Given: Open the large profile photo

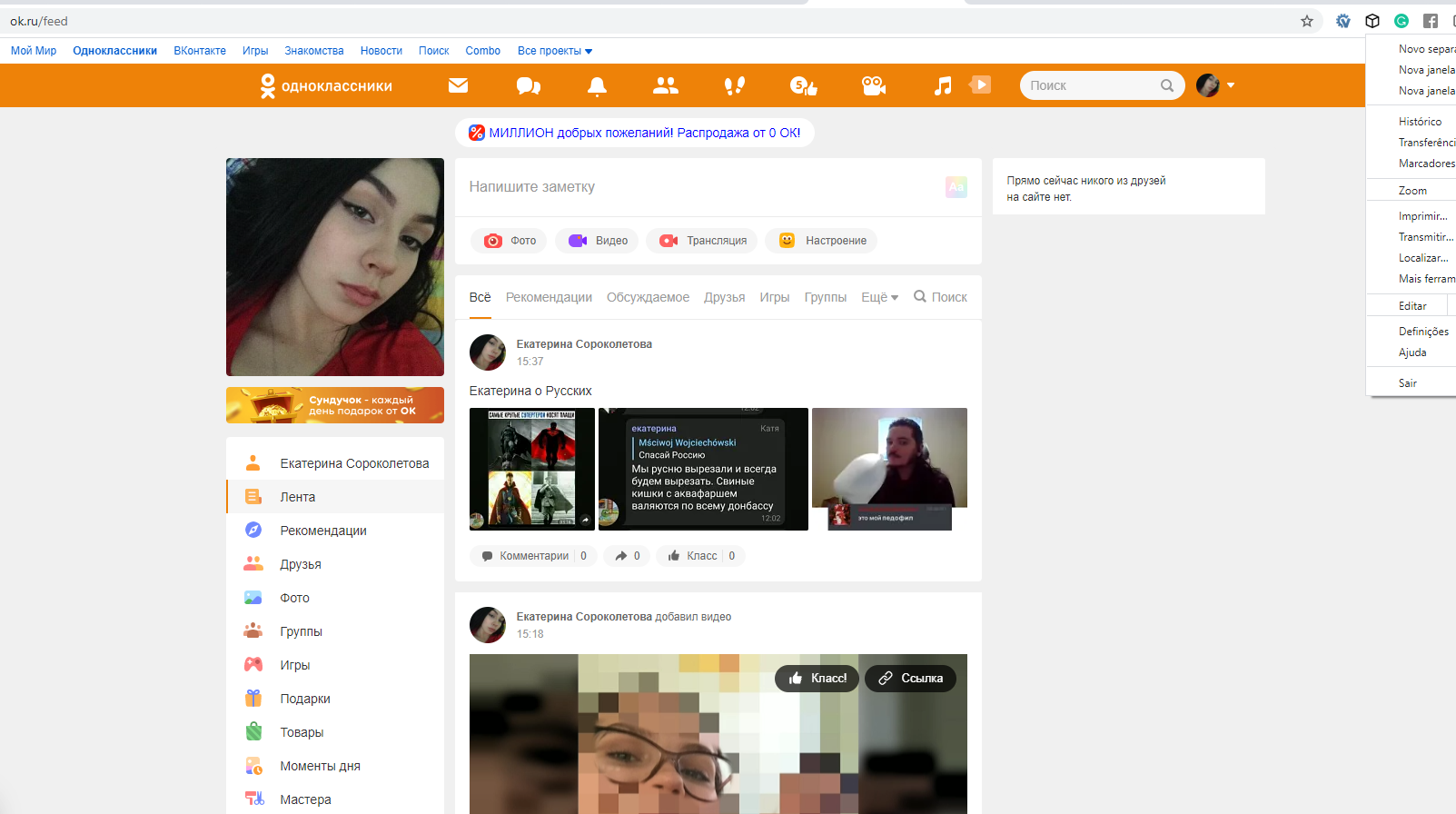Looking at the screenshot, I should (335, 267).
